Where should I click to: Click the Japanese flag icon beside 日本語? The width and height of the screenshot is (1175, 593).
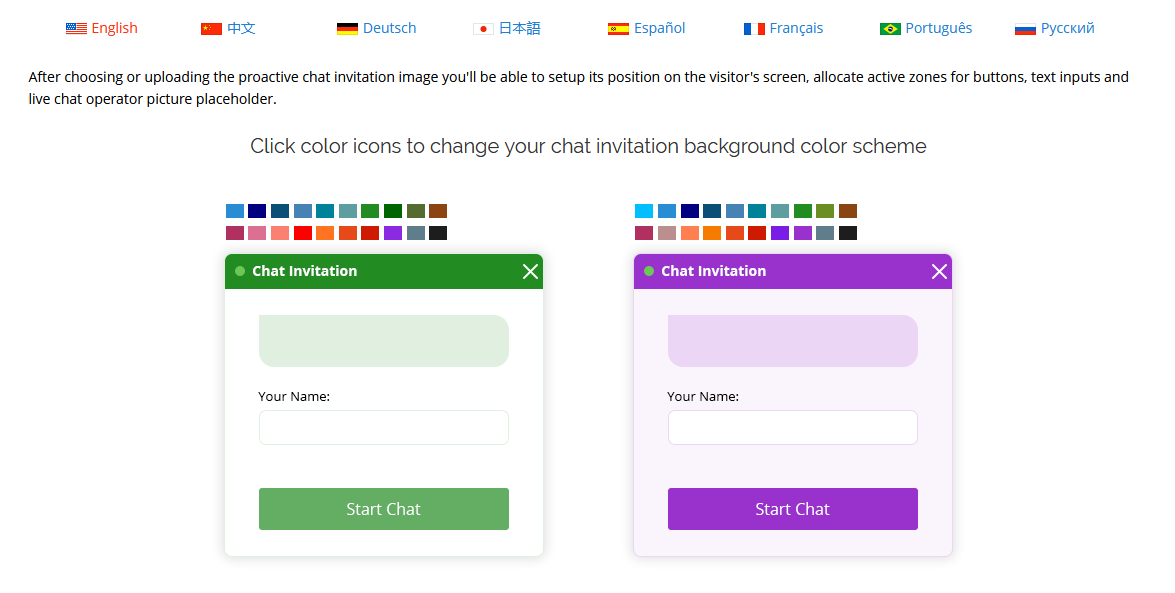pos(482,29)
